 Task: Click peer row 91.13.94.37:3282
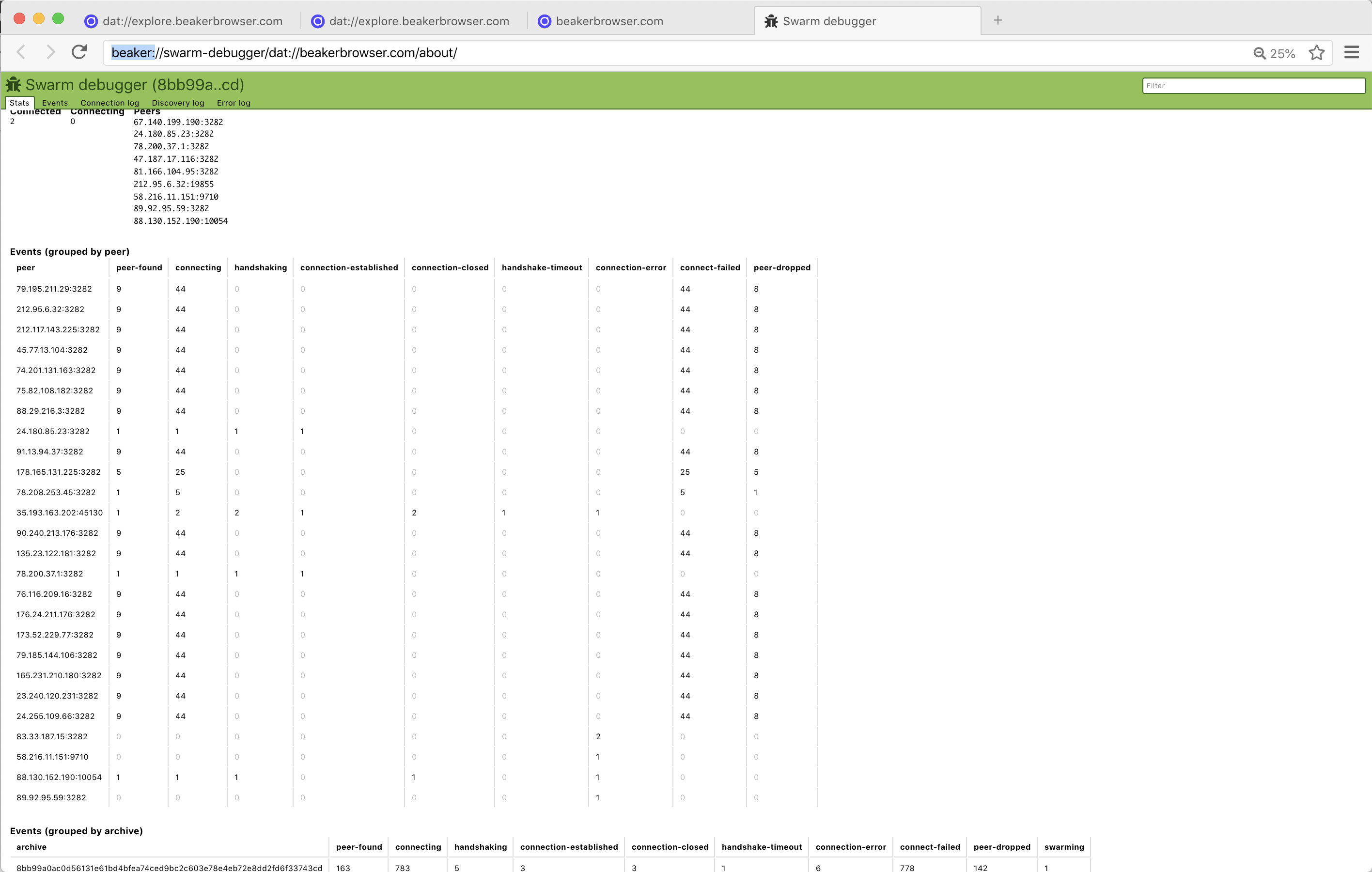pyautogui.click(x=413, y=452)
